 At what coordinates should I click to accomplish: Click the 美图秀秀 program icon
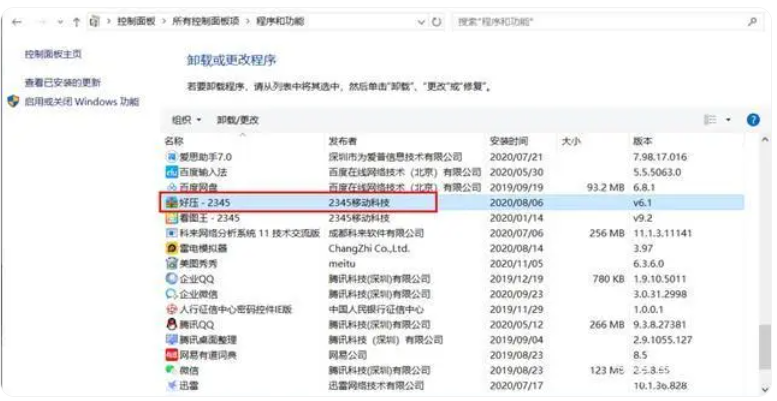pyautogui.click(x=171, y=264)
